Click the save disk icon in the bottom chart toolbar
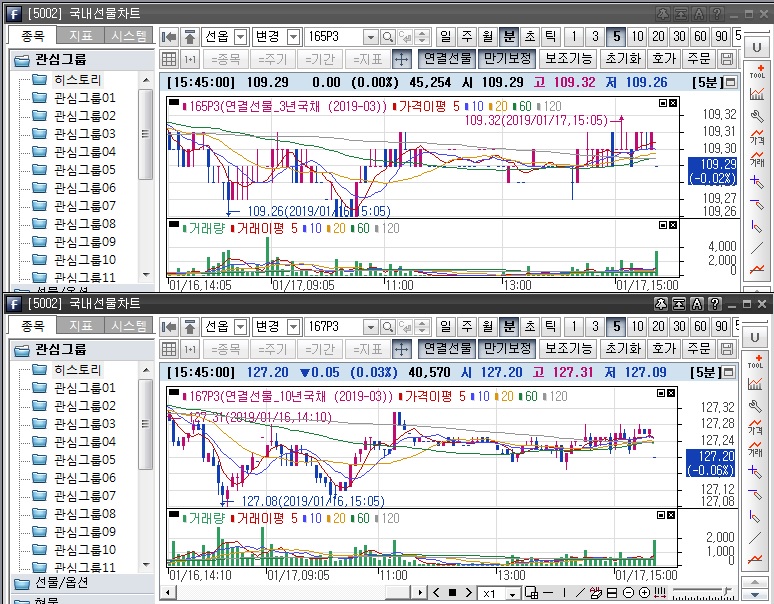Viewport: 774px width, 604px height. (727, 349)
